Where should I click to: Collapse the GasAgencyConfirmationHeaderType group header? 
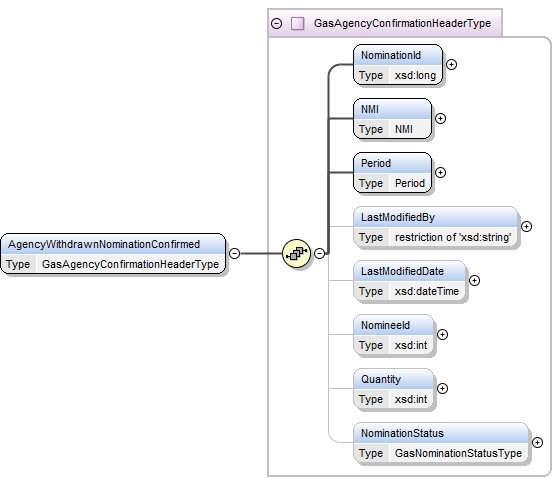click(276, 24)
